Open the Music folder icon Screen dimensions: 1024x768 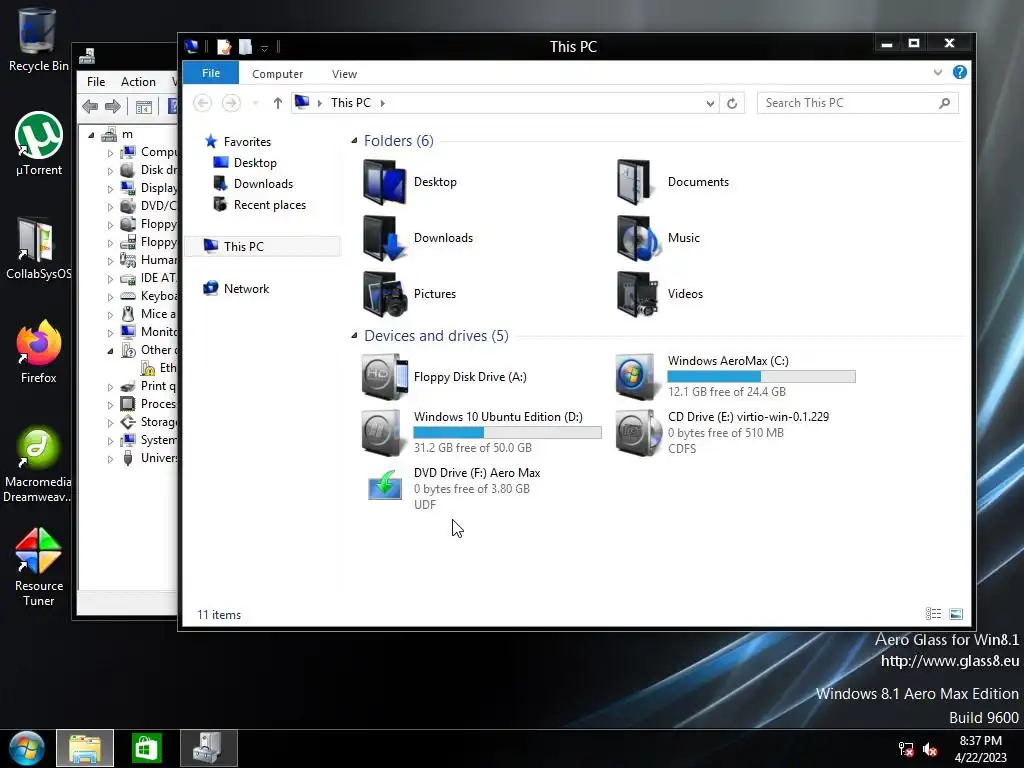(x=637, y=238)
